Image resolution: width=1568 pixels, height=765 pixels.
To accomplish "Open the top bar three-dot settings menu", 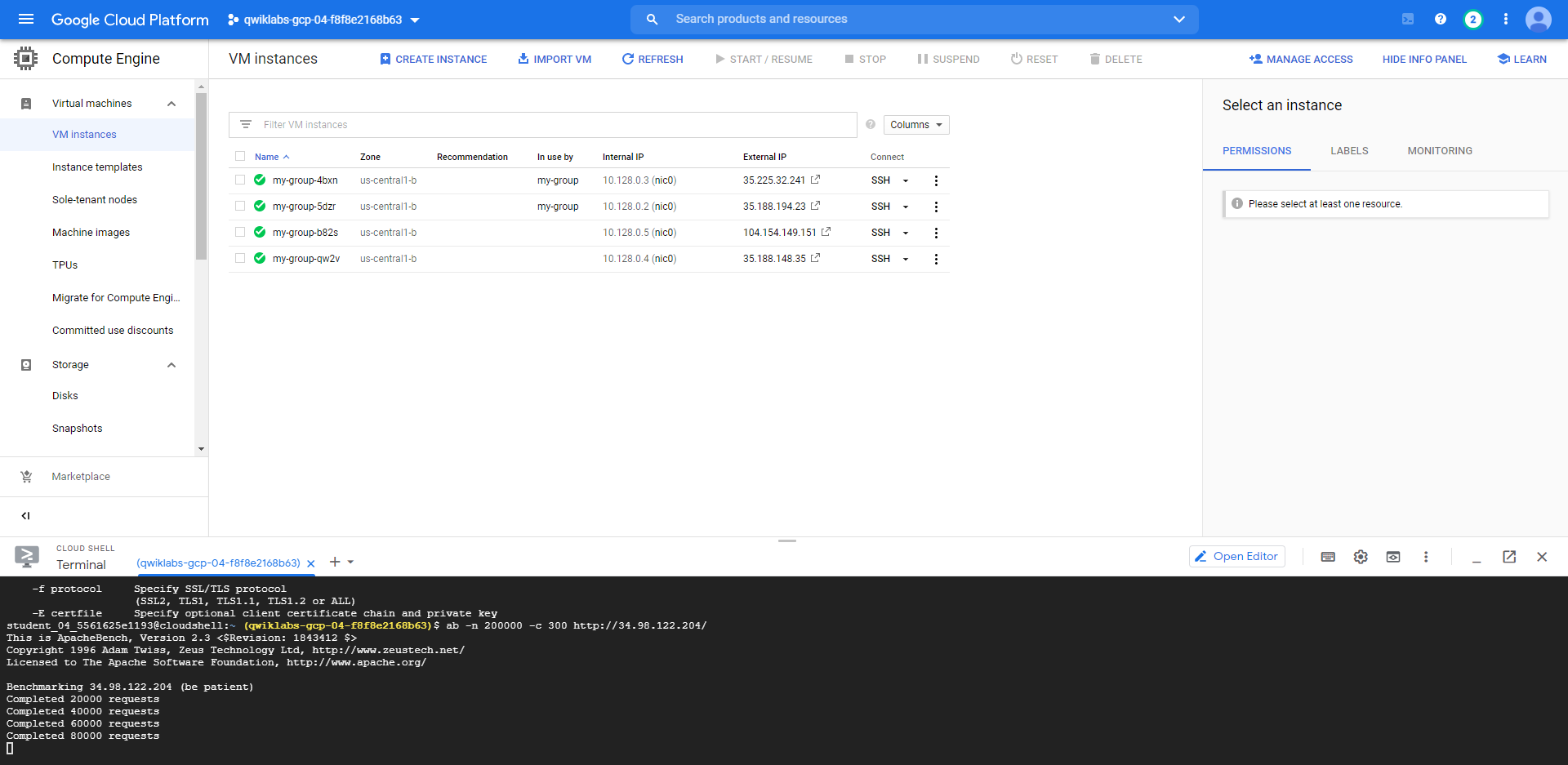I will [x=1506, y=19].
